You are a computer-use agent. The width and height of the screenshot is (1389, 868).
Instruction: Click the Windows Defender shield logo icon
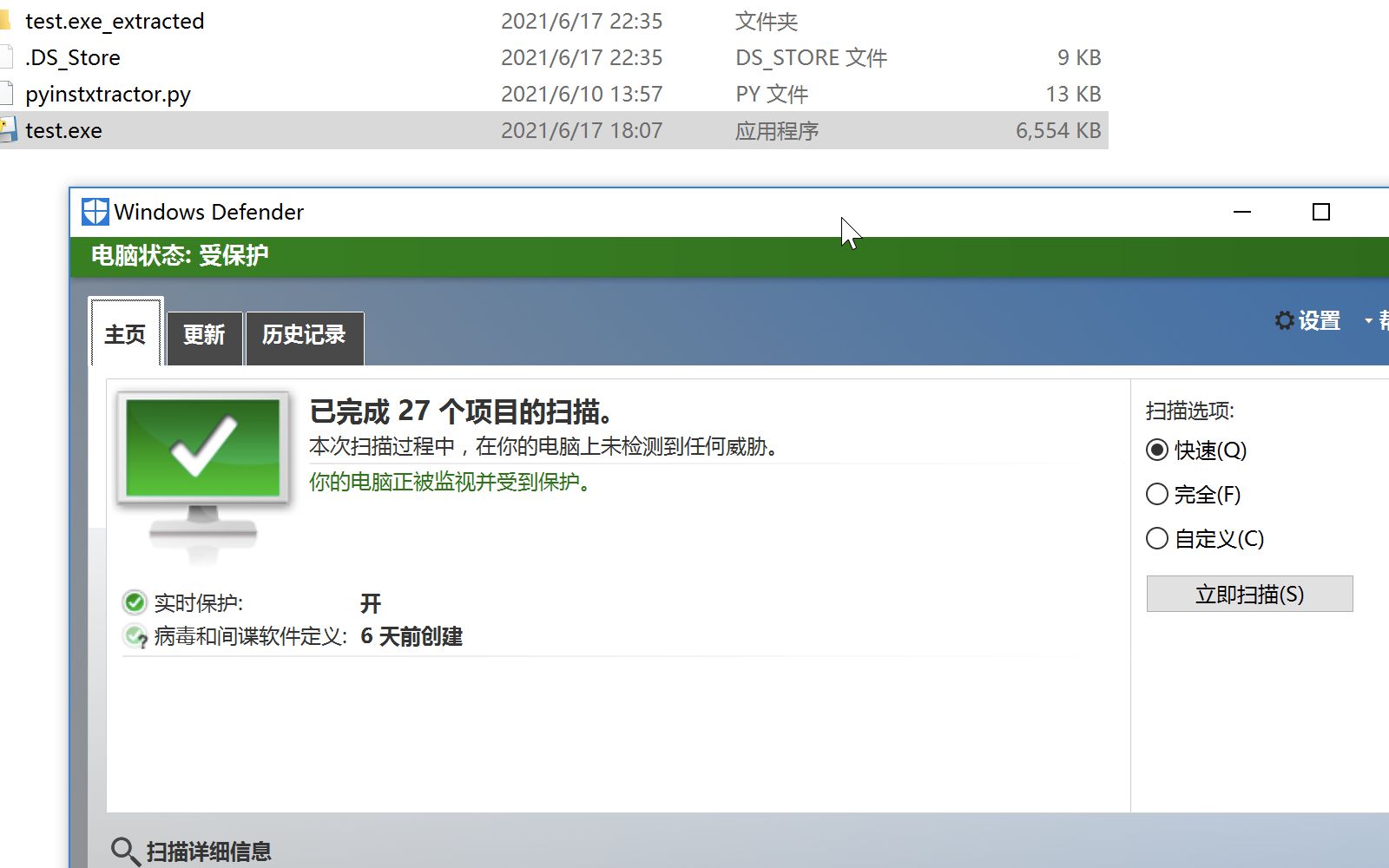95,212
